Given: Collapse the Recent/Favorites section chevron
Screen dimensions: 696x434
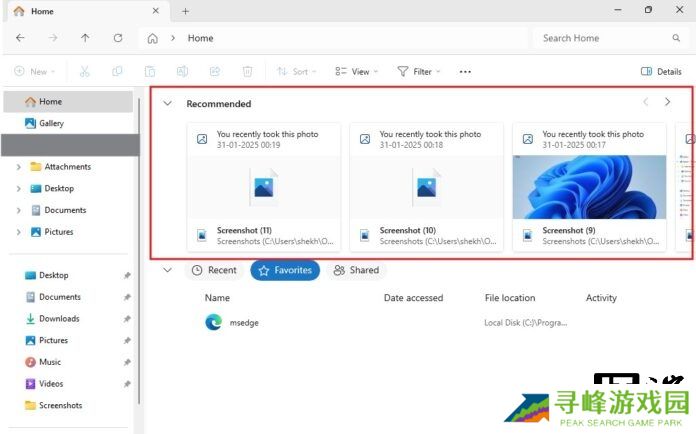Looking at the screenshot, I should (x=167, y=270).
